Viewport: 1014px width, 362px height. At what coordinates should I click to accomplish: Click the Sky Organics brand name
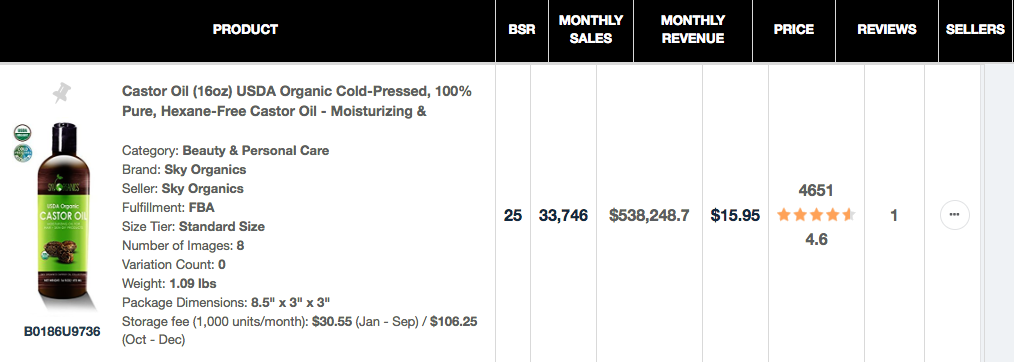pyautogui.click(x=205, y=169)
